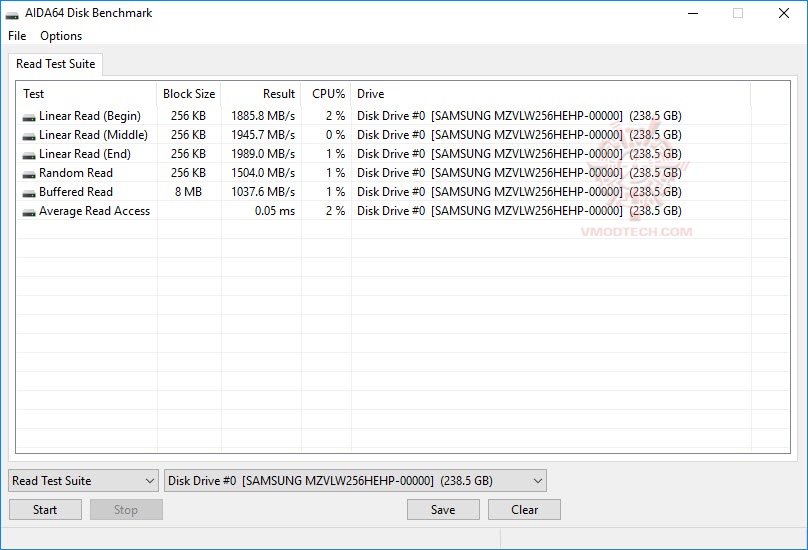Sort by the Result column header
Viewport: 808px width, 550px height.
click(261, 94)
